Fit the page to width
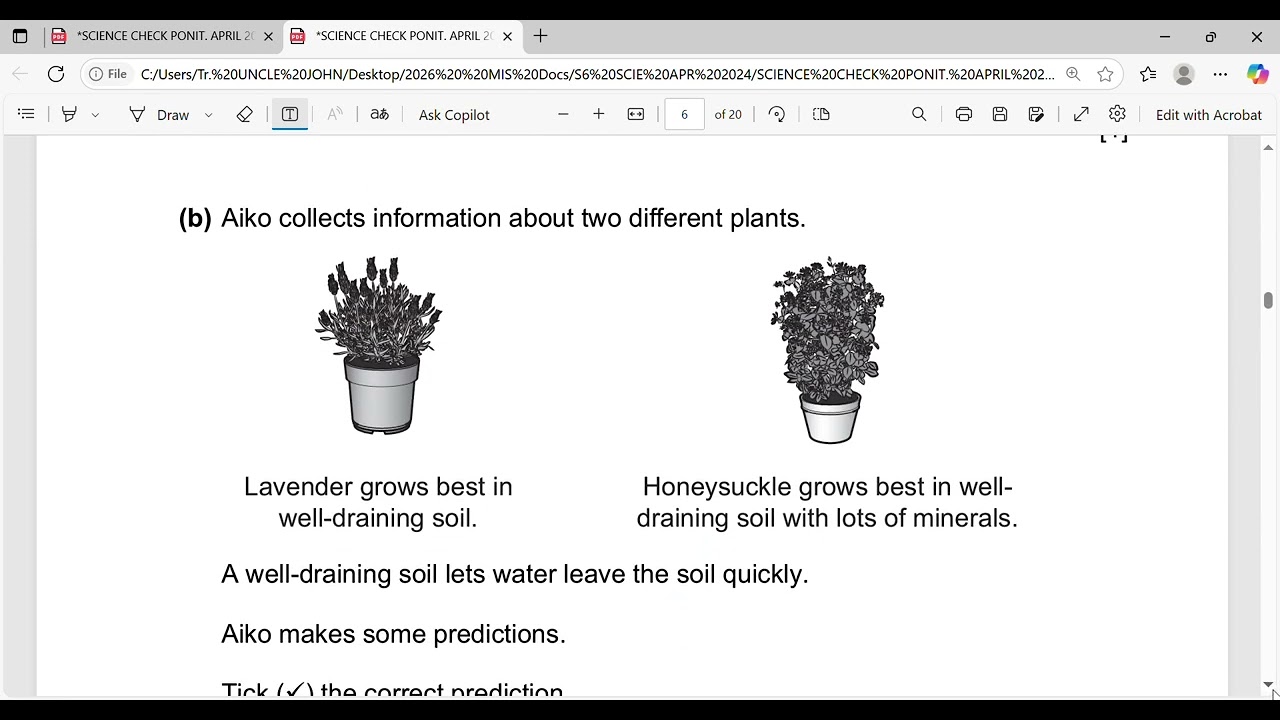This screenshot has height=720, width=1280. [636, 115]
